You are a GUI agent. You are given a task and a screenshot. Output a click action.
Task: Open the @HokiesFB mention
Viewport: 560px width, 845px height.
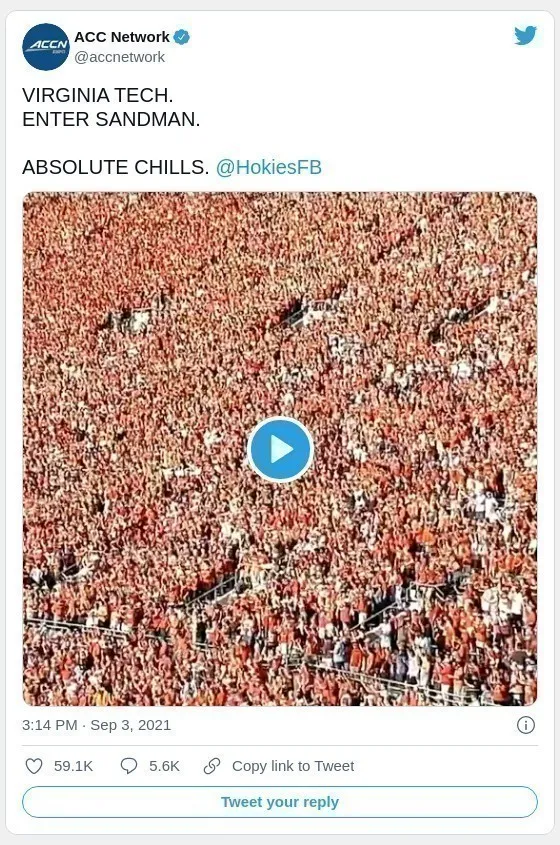tap(269, 167)
